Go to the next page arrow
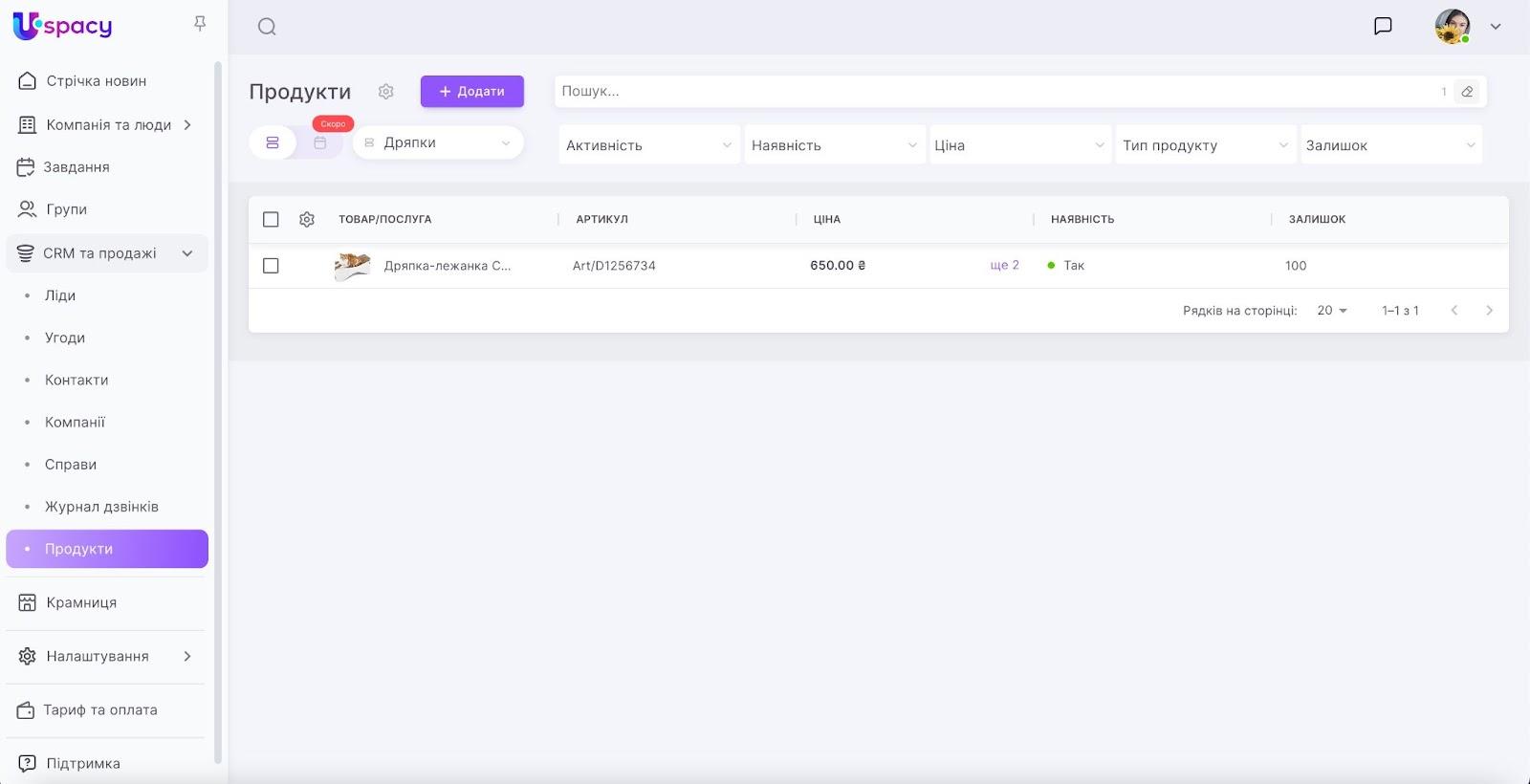 pos(1489,311)
